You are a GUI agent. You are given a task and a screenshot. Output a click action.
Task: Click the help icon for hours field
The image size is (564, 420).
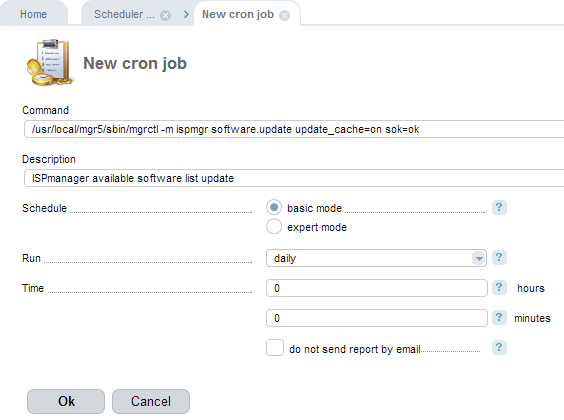[x=499, y=287]
